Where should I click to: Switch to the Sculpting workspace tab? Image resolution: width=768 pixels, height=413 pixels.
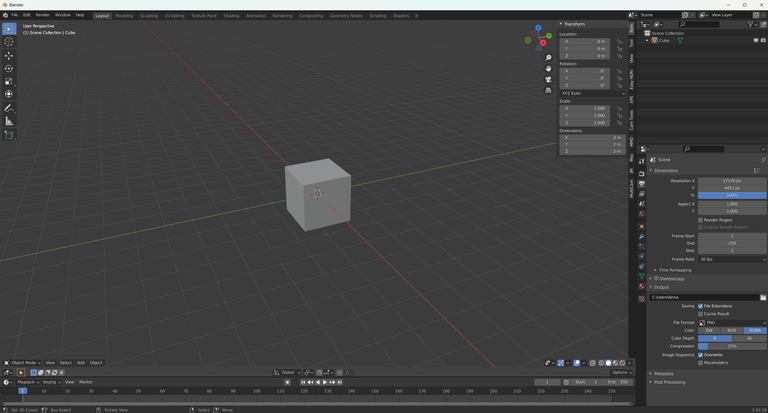[x=149, y=16]
